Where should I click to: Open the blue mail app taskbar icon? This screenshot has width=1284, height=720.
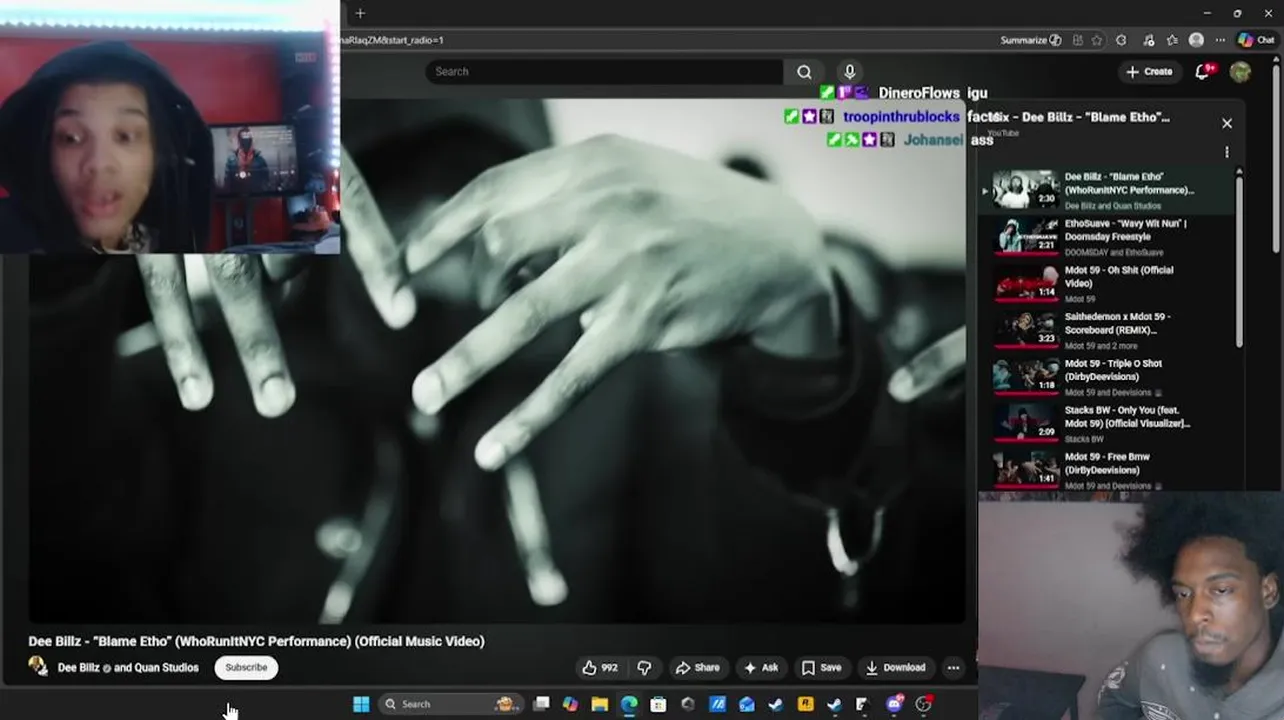click(x=746, y=704)
